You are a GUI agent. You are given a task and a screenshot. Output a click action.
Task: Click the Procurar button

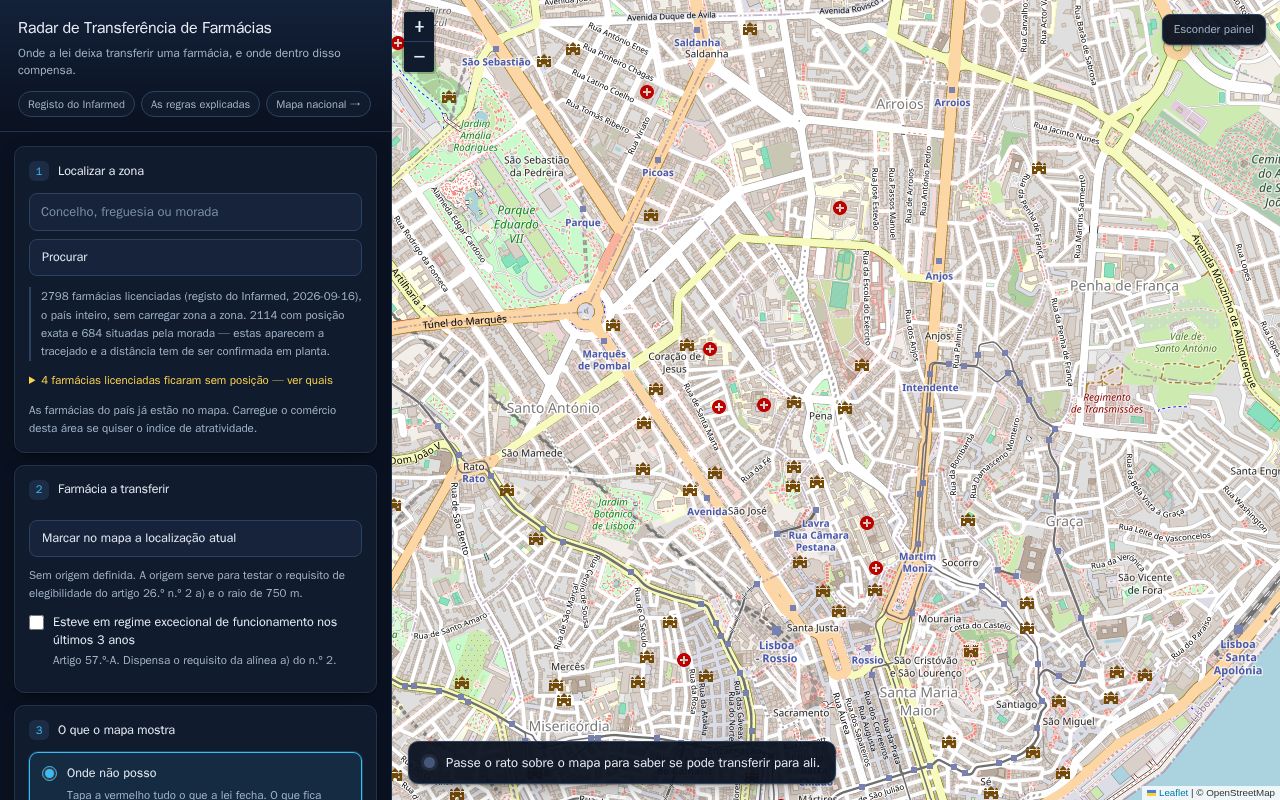195,257
